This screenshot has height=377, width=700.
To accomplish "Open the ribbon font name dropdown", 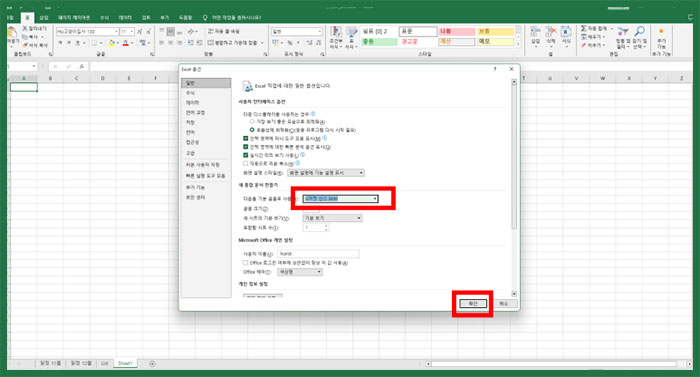I will pos(116,31).
